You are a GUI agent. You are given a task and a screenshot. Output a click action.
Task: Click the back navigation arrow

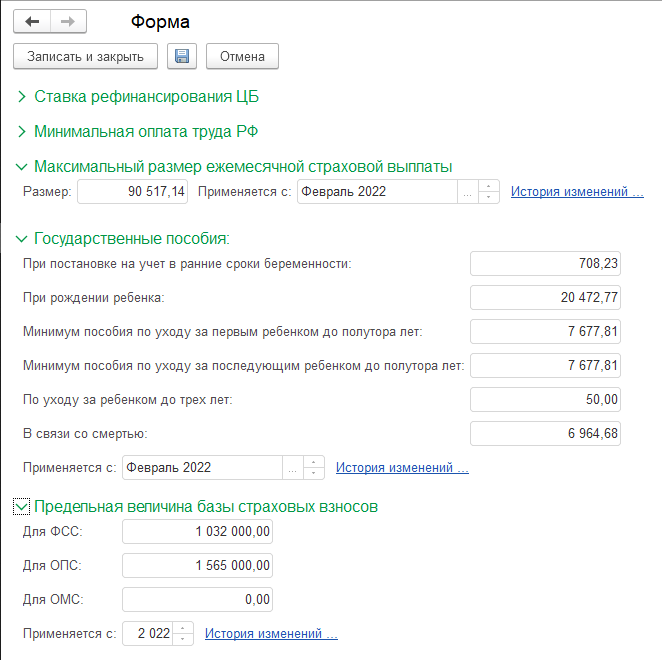pyautogui.click(x=32, y=22)
